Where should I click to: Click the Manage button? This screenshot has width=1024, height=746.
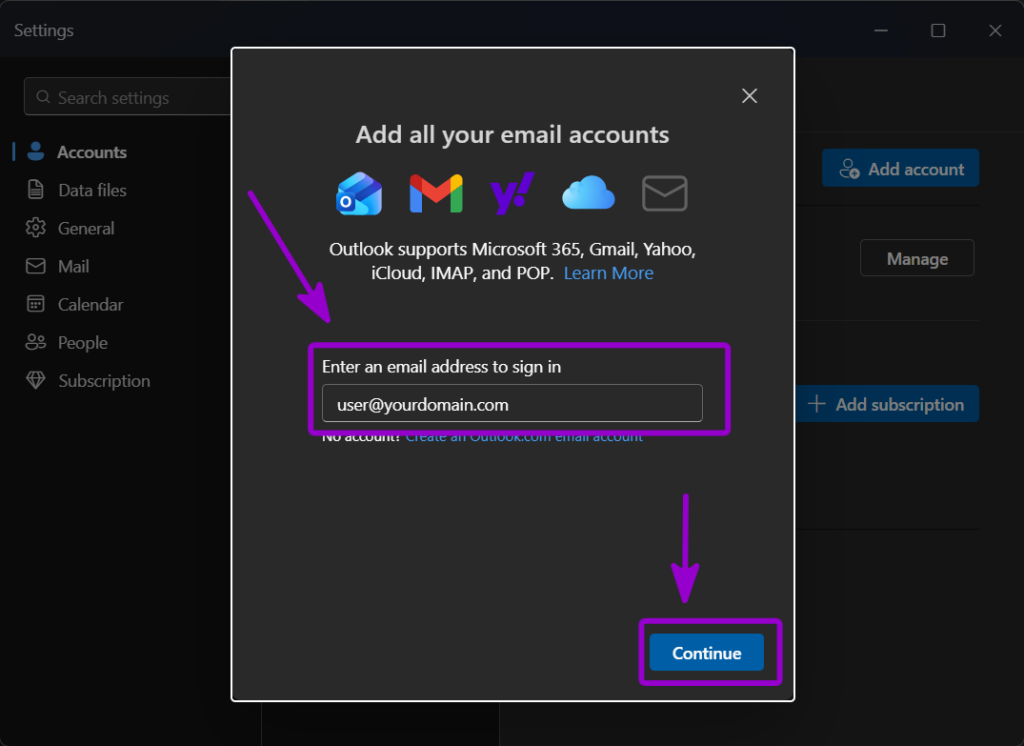[917, 259]
